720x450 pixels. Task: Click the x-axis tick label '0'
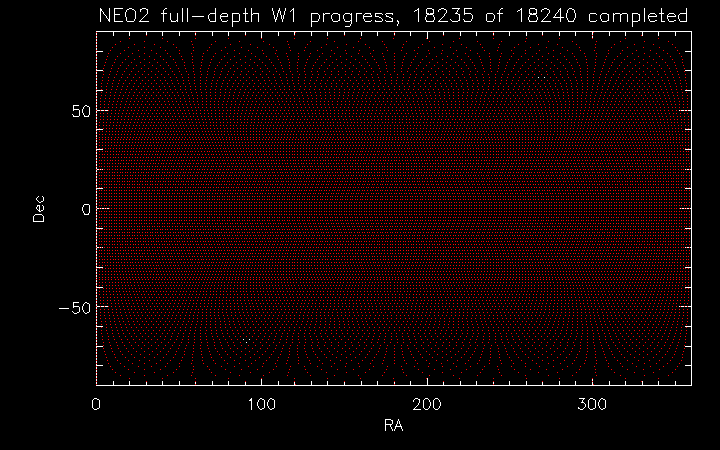tap(96, 404)
